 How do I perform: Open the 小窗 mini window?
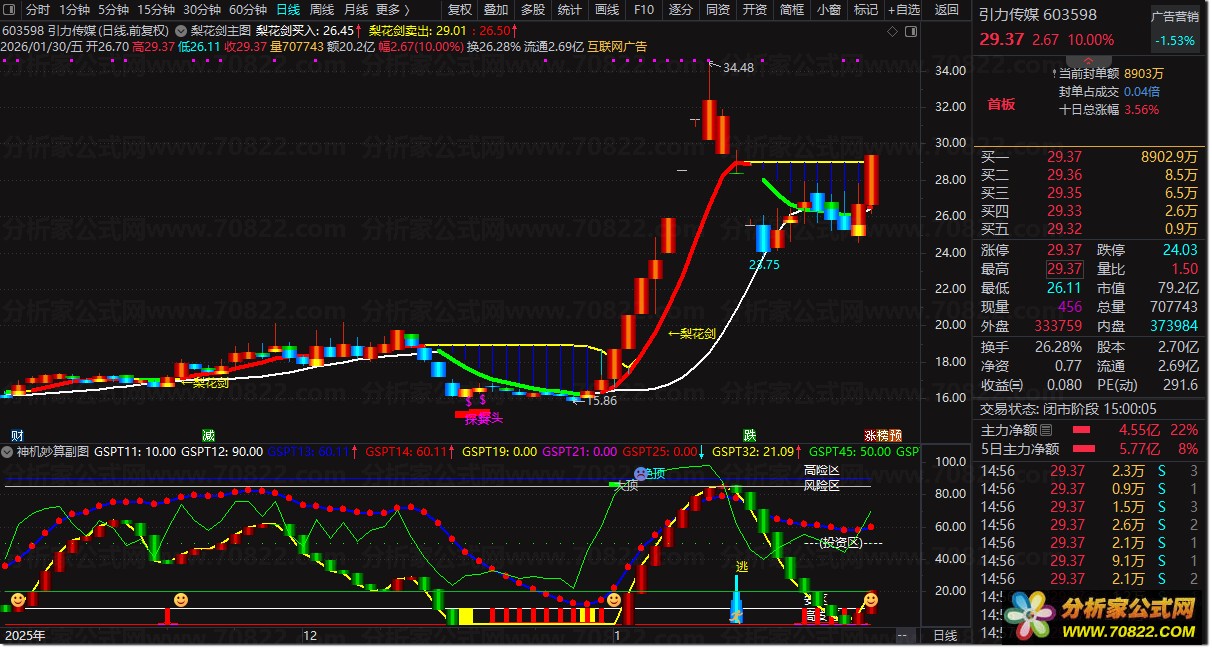click(828, 9)
